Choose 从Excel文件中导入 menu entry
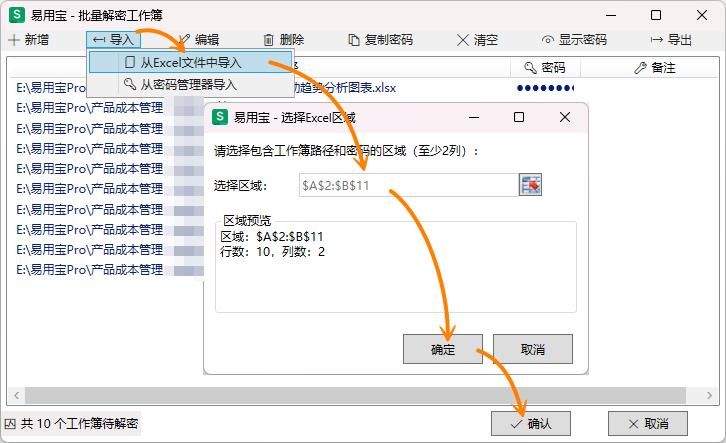This screenshot has width=726, height=443. [190, 62]
